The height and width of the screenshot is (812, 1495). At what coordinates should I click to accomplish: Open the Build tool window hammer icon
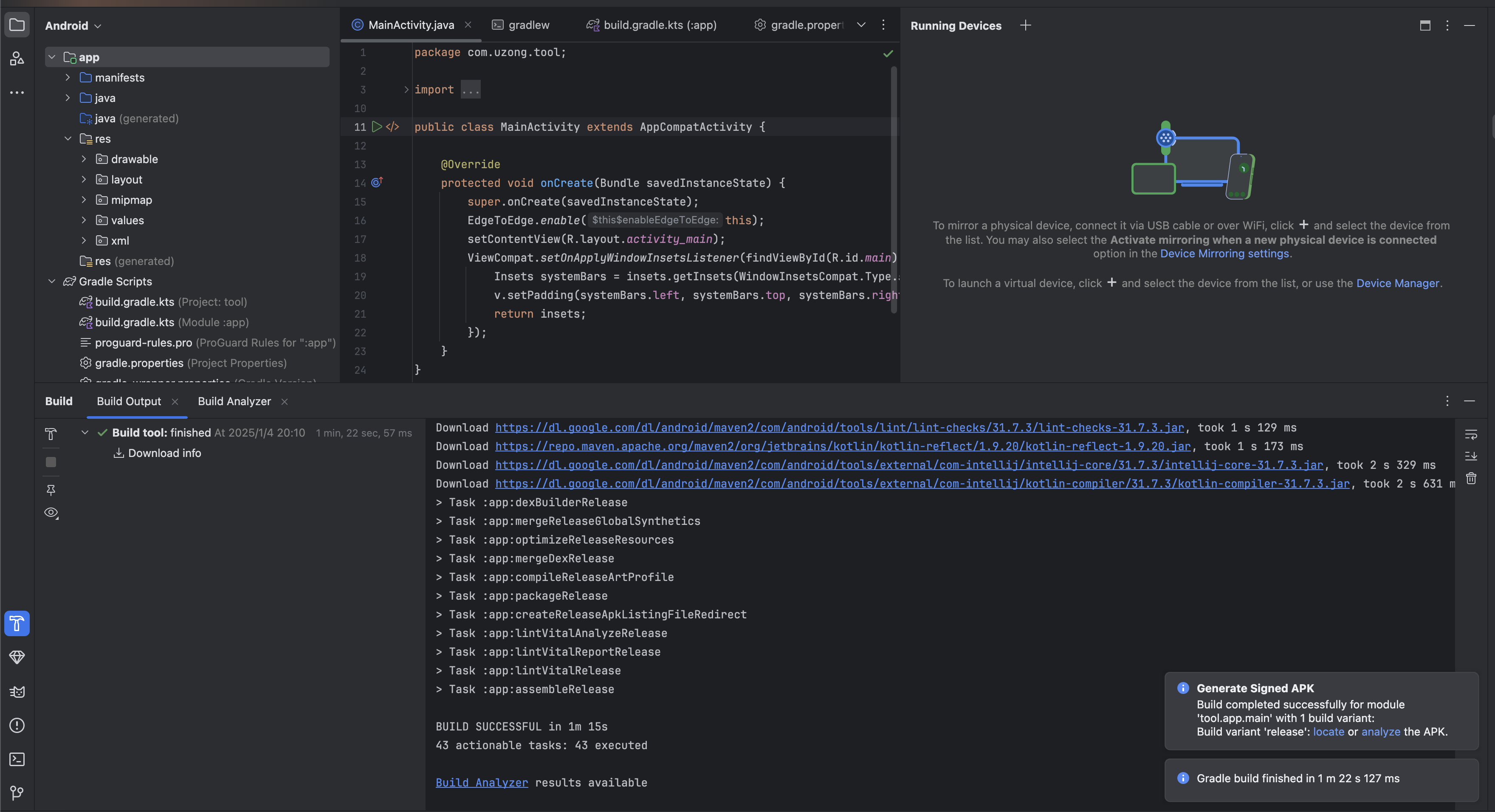pyautogui.click(x=17, y=623)
